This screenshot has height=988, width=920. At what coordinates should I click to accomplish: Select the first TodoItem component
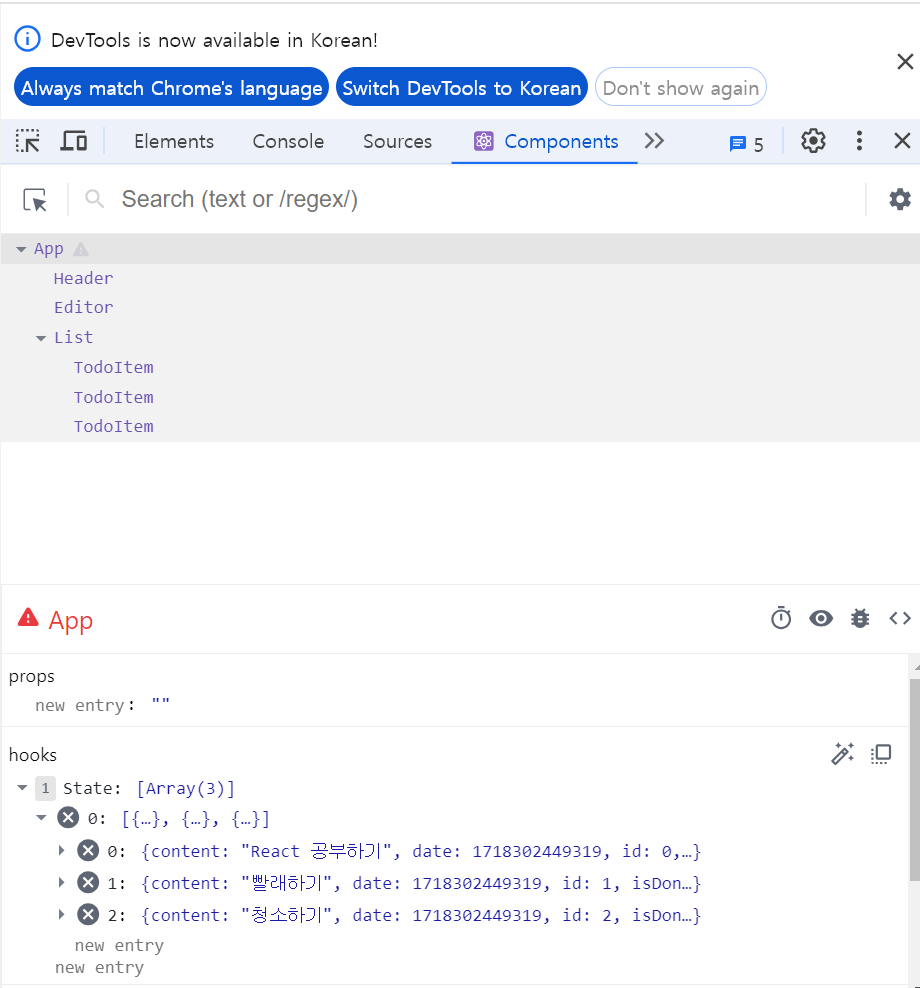point(113,367)
